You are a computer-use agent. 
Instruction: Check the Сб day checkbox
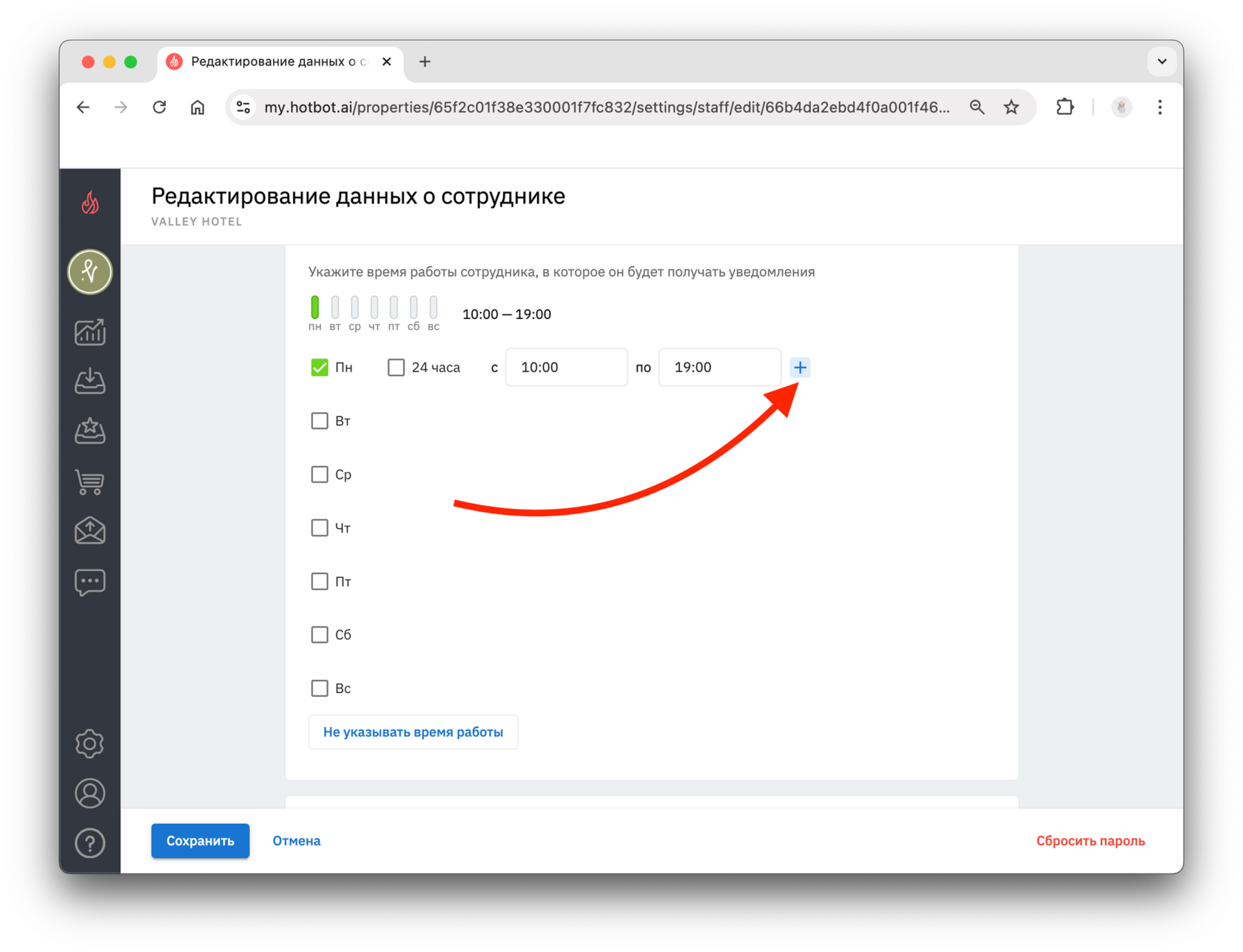point(320,635)
